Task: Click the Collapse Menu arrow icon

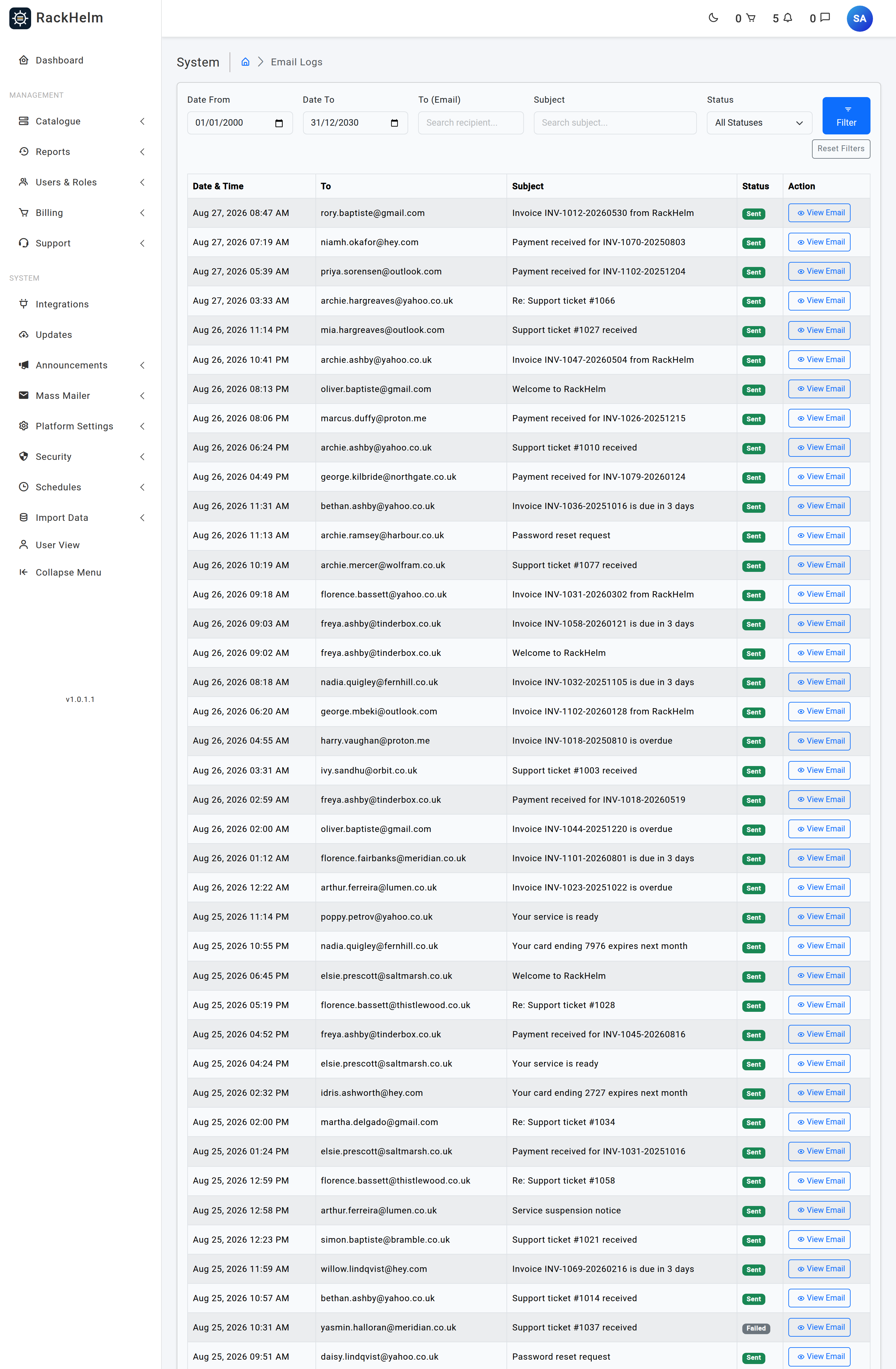Action: pyautogui.click(x=24, y=572)
